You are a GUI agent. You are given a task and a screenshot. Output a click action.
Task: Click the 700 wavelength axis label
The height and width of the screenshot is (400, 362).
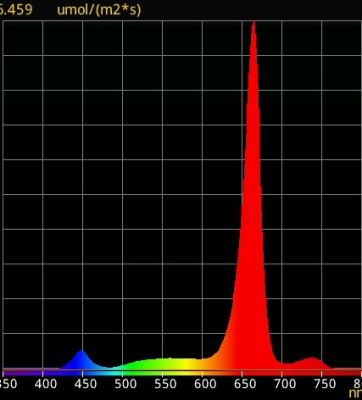285,384
